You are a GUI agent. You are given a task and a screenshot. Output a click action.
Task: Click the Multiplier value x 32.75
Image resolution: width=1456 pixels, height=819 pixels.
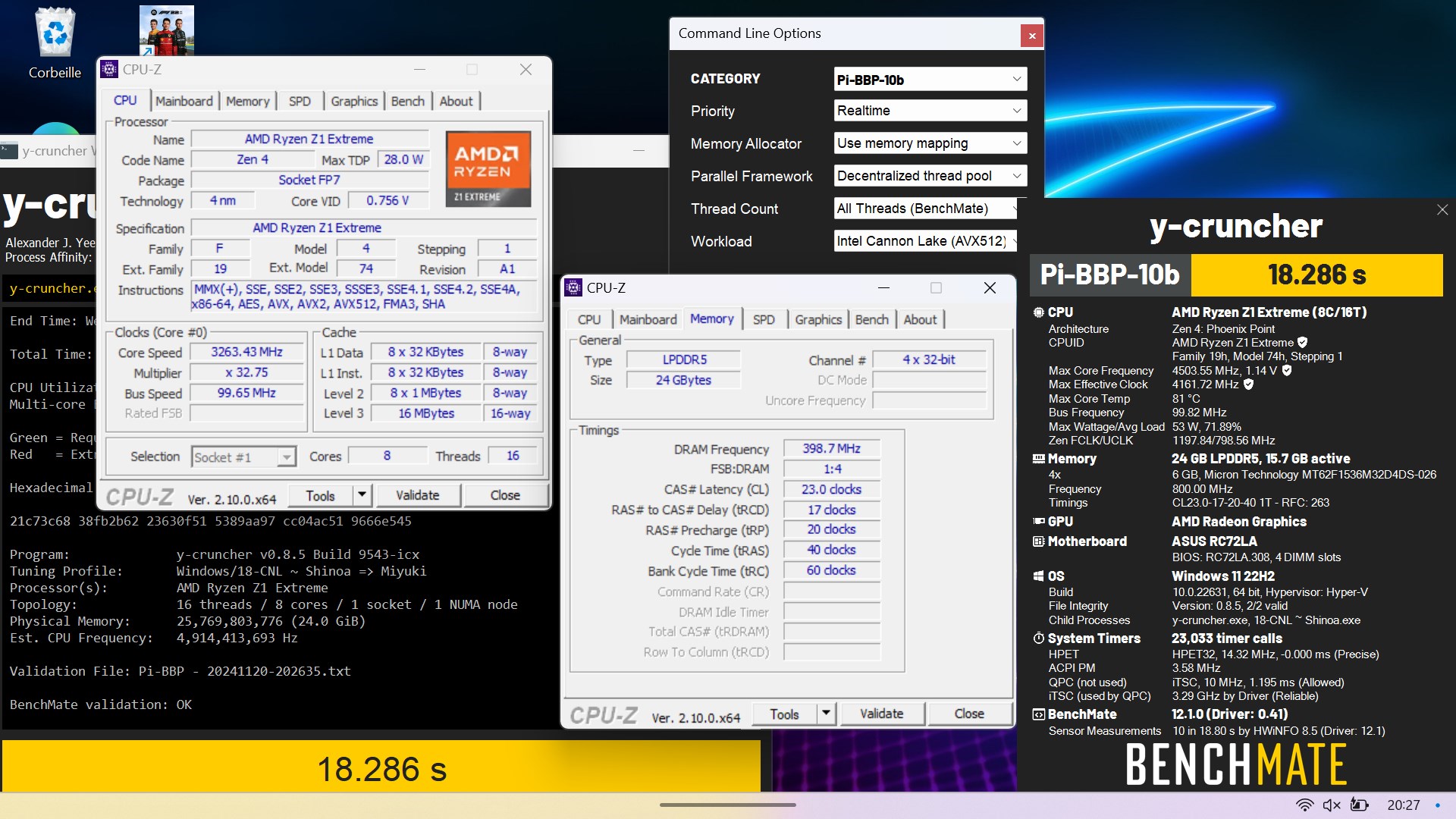coord(246,372)
